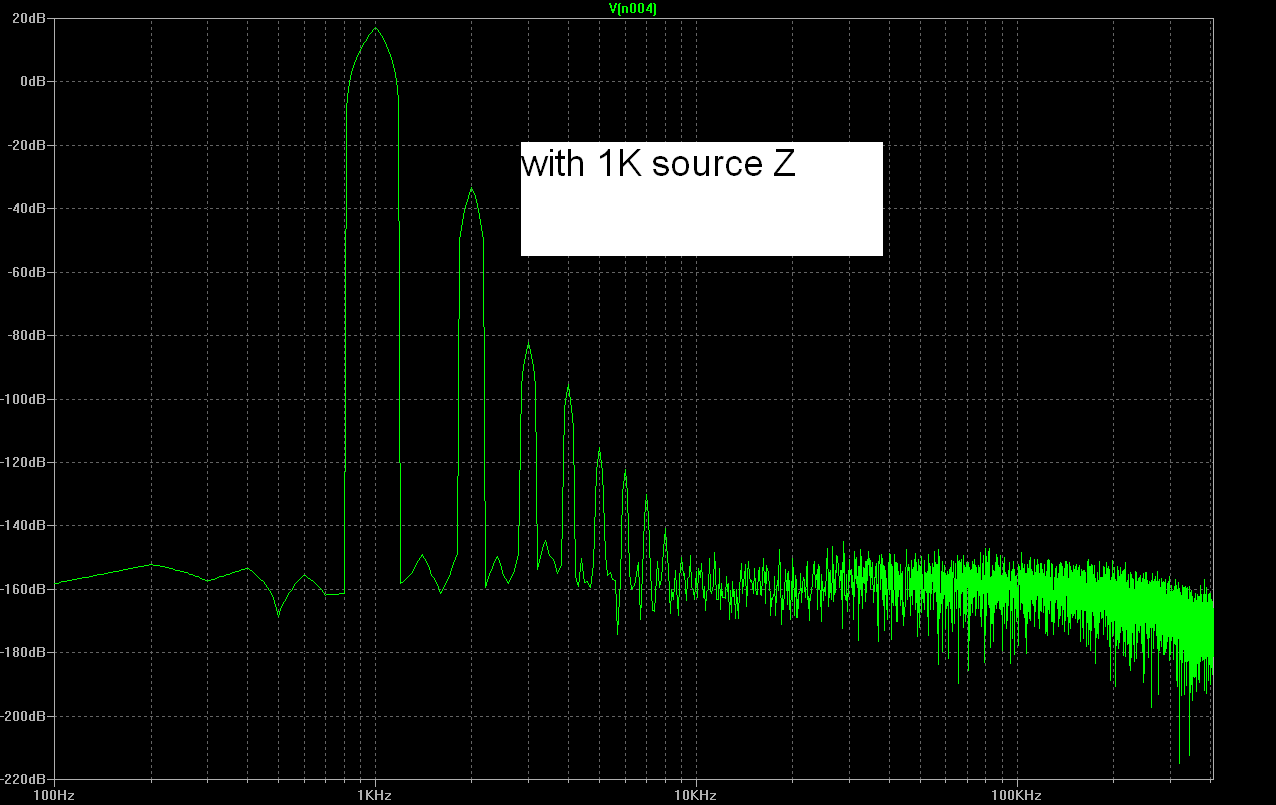Click the 10KHz frequency label

[x=696, y=796]
